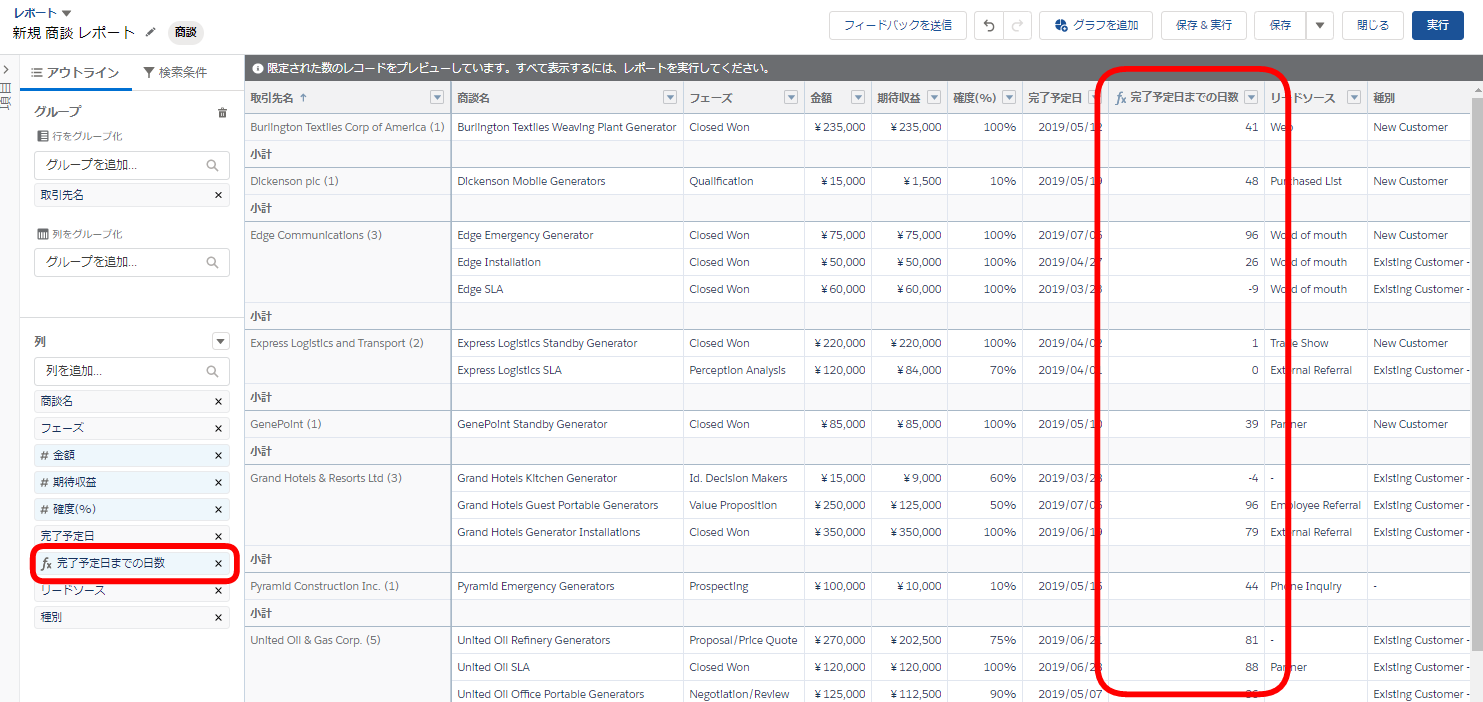
Task: Remove the 完了予定日までの日数 column pill via X
Action: point(218,563)
